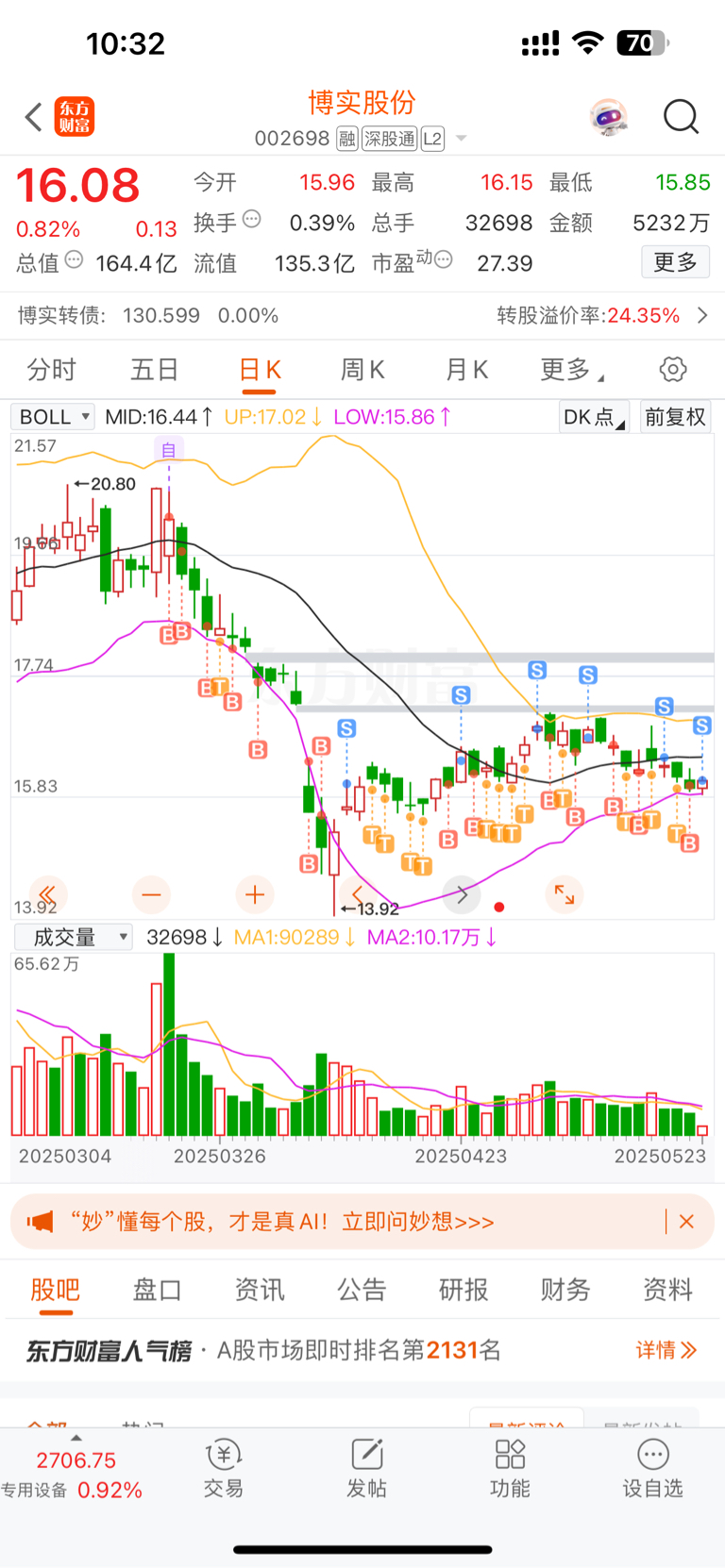Zoom in chart with plus icon
Screen dimensions: 725x1568
[254, 894]
